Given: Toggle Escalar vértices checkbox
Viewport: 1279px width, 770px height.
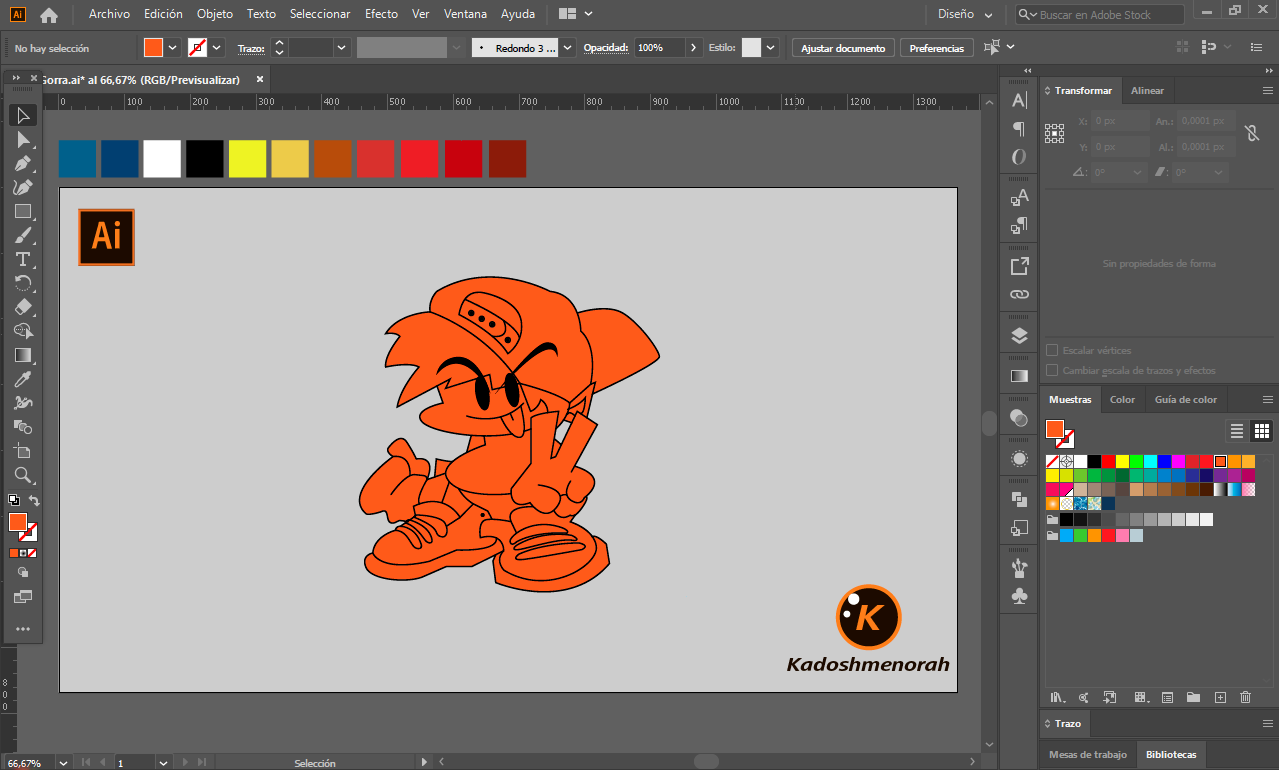Looking at the screenshot, I should (x=1052, y=351).
